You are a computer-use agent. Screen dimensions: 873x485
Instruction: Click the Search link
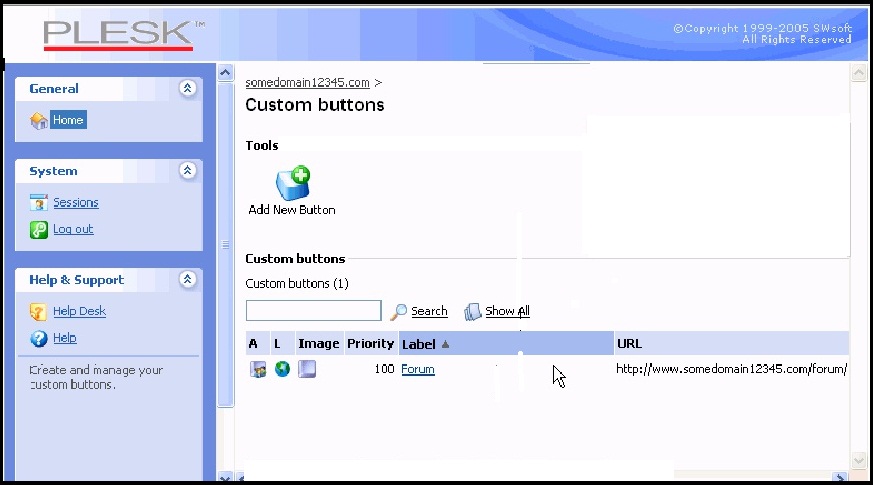429,311
